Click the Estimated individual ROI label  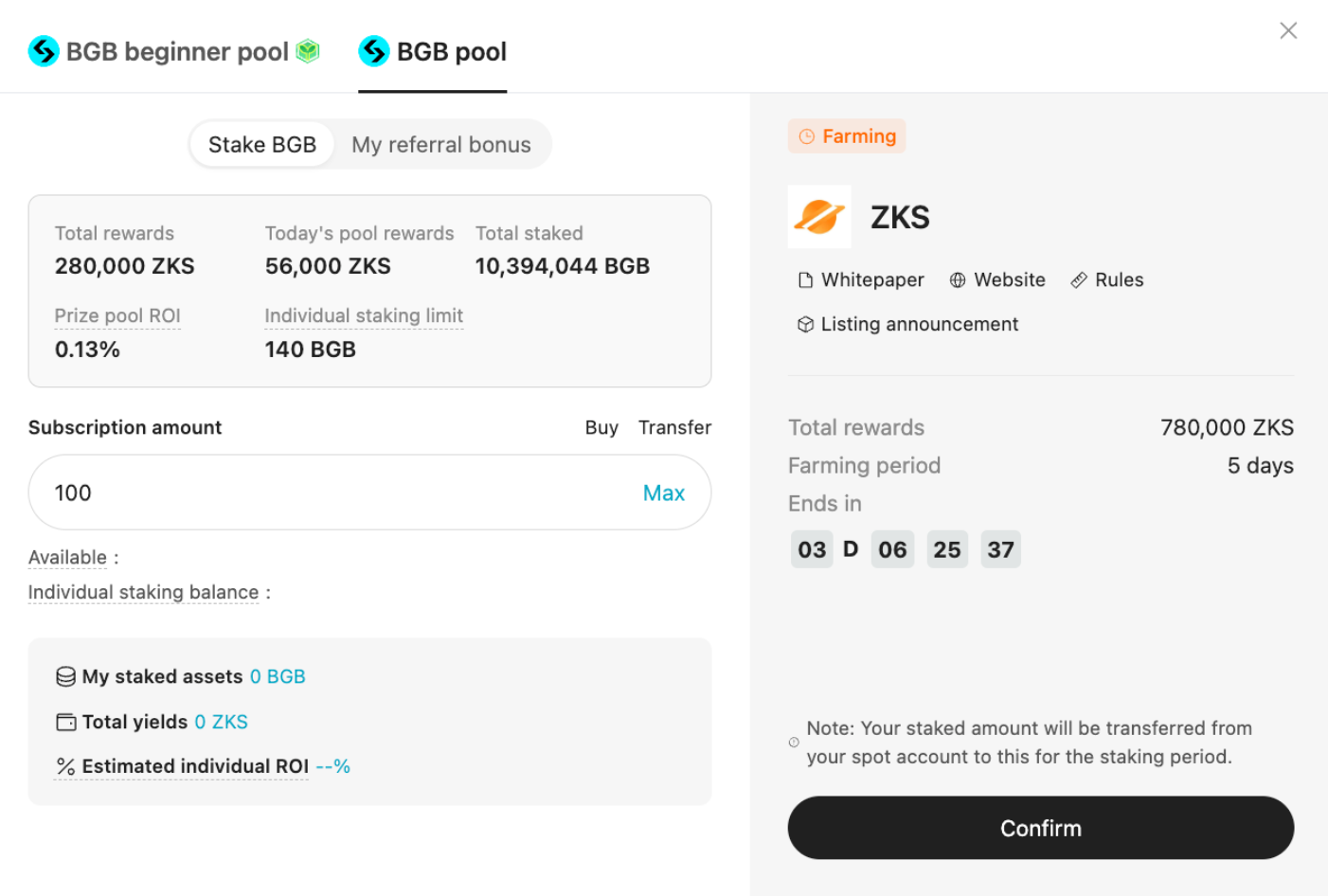point(195,766)
